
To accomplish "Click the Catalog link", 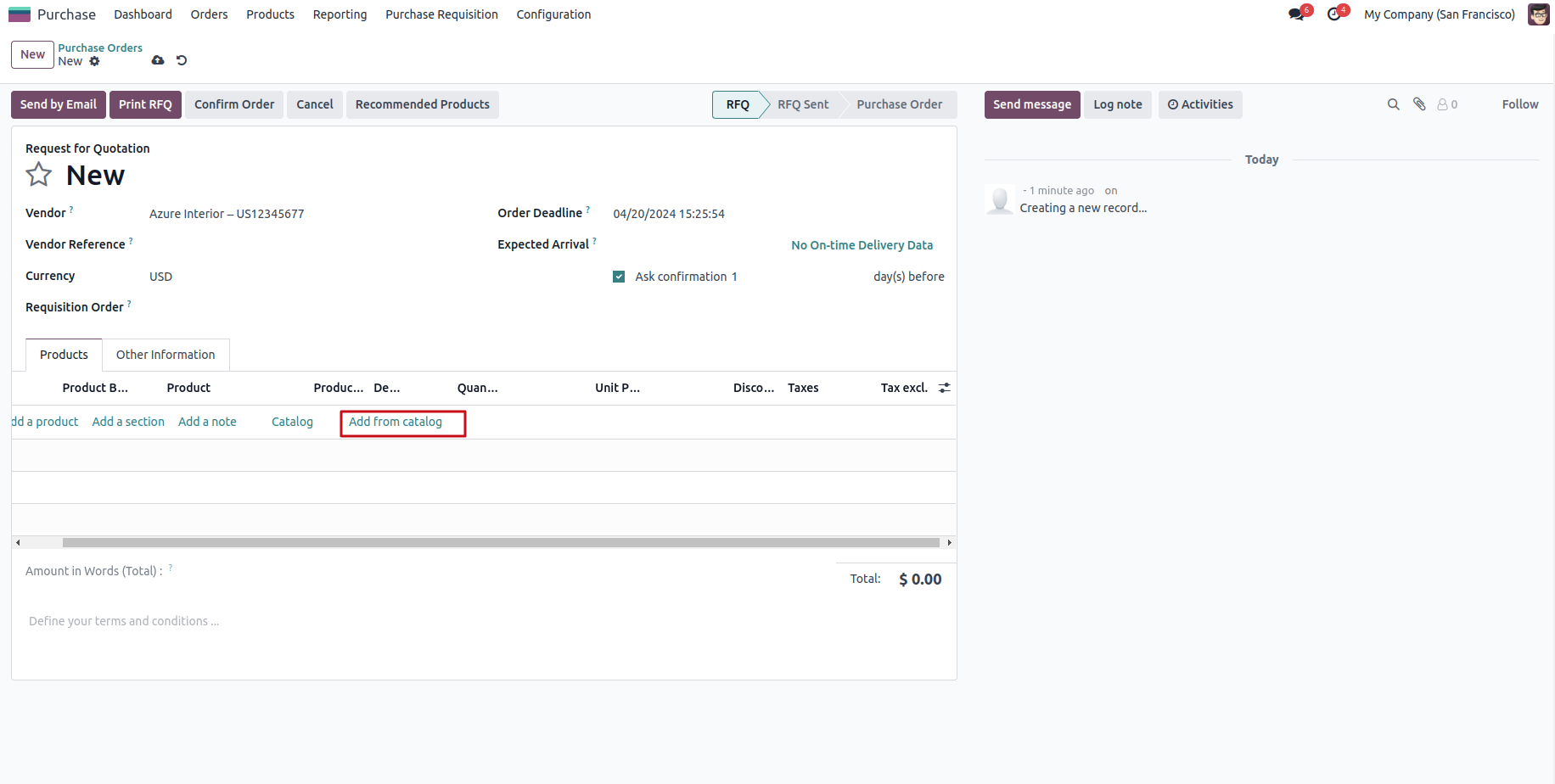I will pyautogui.click(x=292, y=422).
